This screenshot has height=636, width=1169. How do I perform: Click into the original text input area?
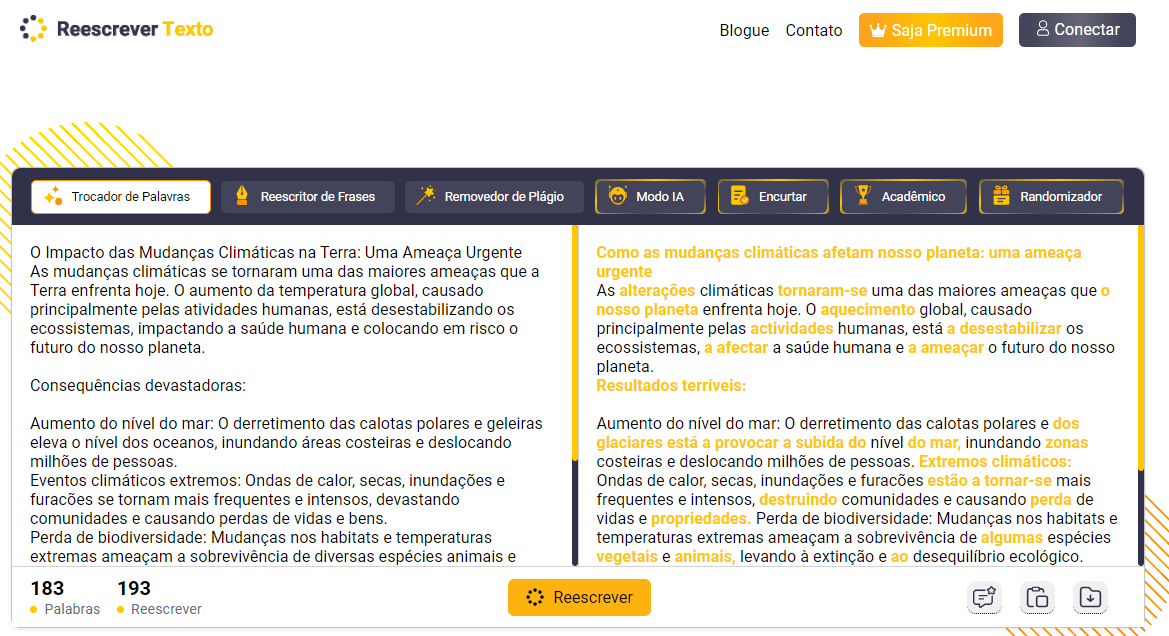291,395
